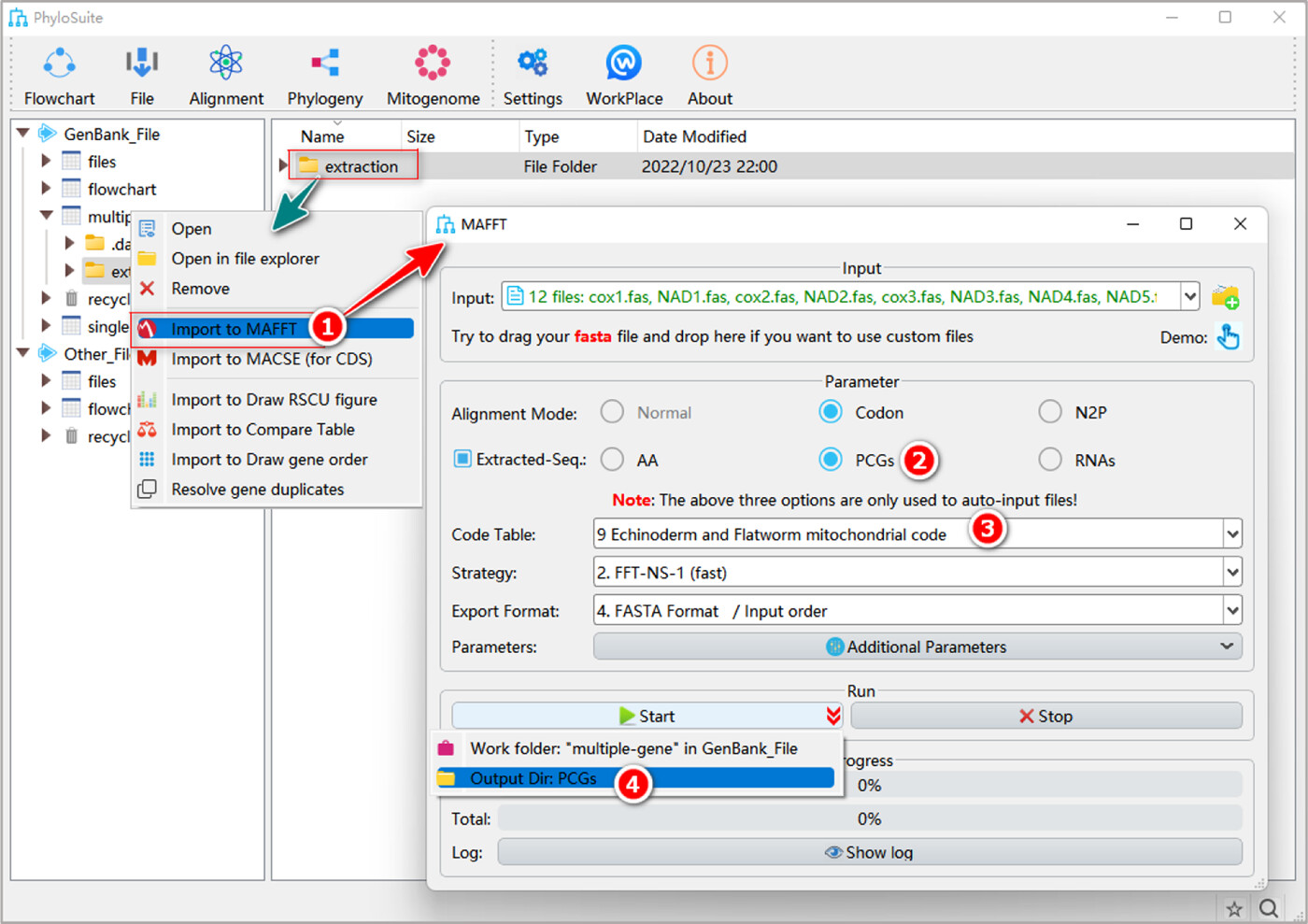The image size is (1308, 924).
Task: Click the input folder add icon in MAFFT
Action: [1225, 298]
